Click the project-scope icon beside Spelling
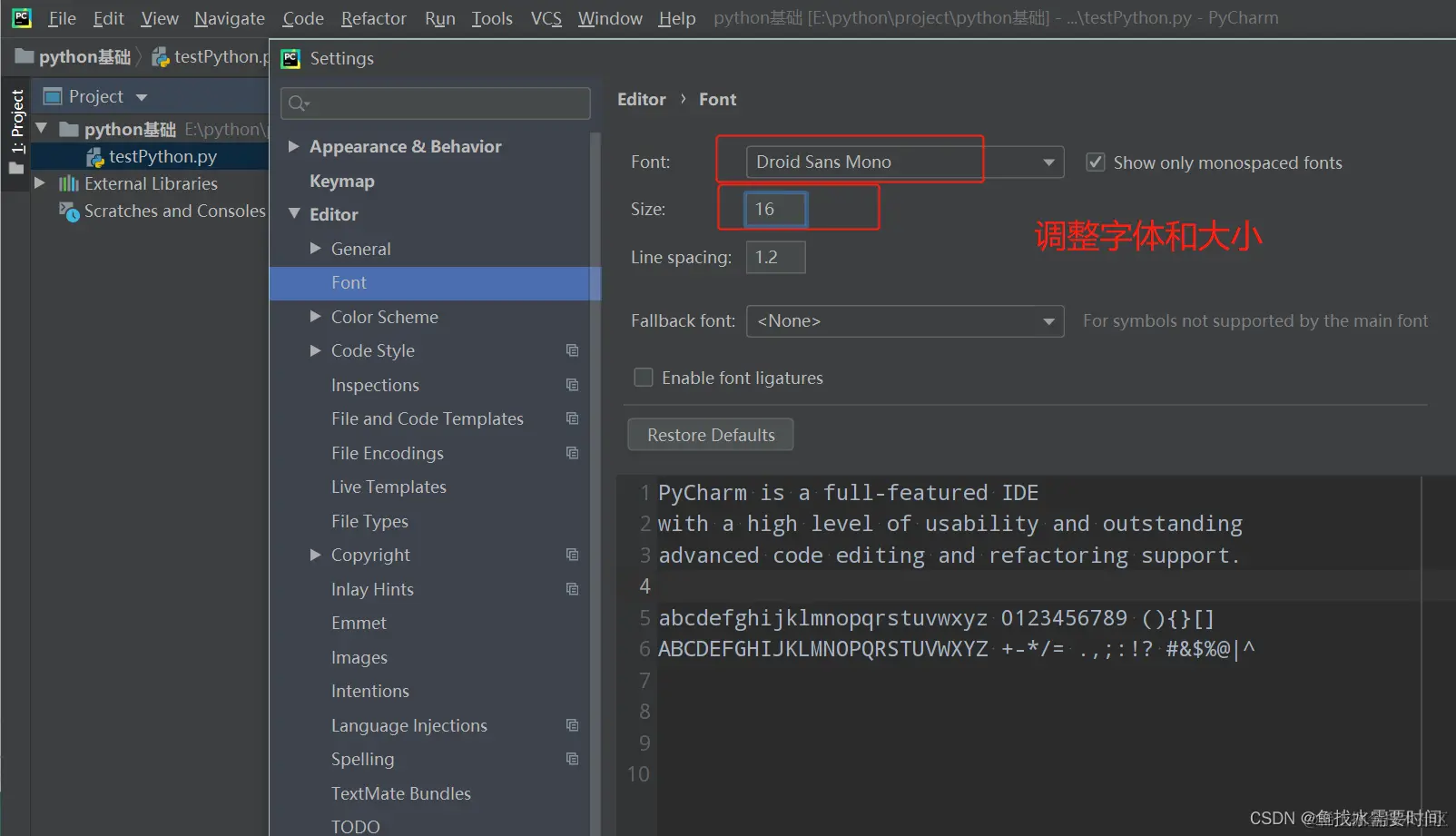This screenshot has height=836, width=1456. (x=572, y=759)
